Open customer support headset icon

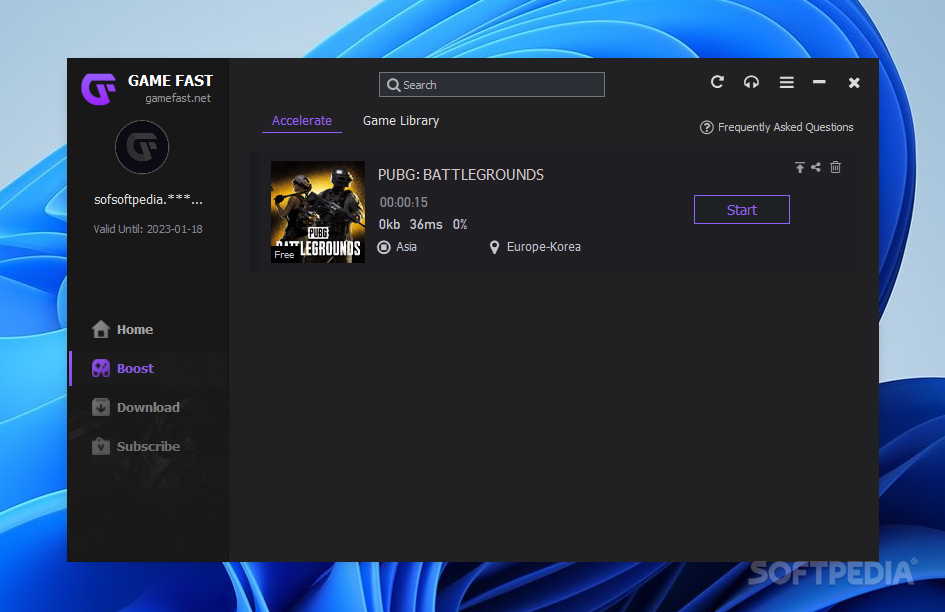point(751,82)
